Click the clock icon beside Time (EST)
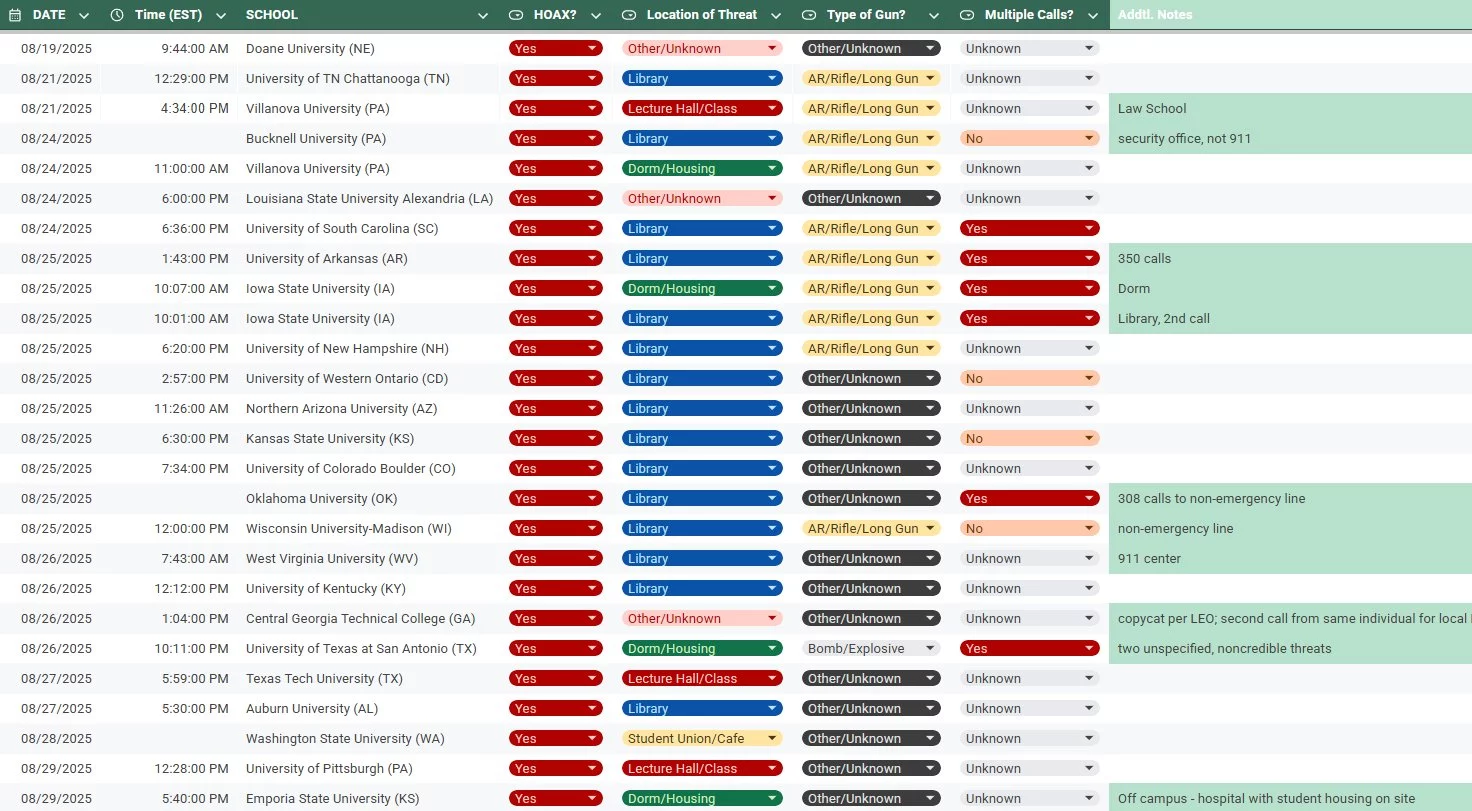This screenshot has height=811, width=1472. coord(118,15)
